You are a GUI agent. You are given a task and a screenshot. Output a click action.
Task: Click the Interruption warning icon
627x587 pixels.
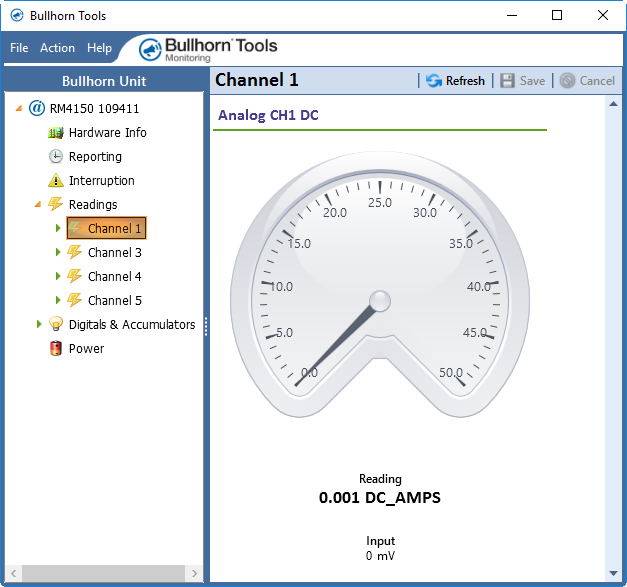(56, 181)
